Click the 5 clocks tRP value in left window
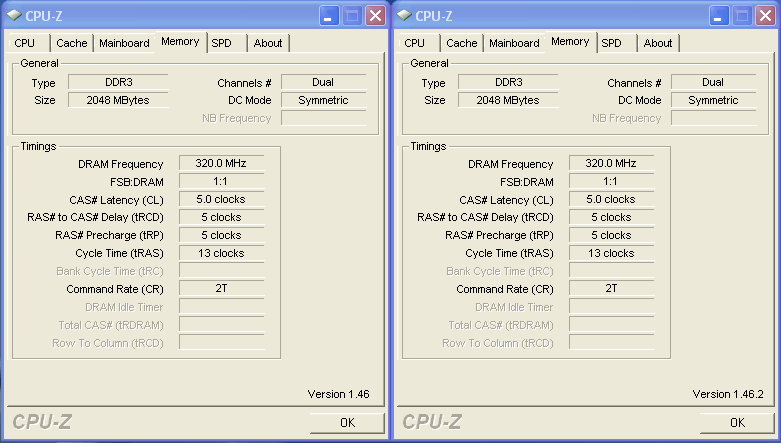781x443 pixels. (x=221, y=235)
